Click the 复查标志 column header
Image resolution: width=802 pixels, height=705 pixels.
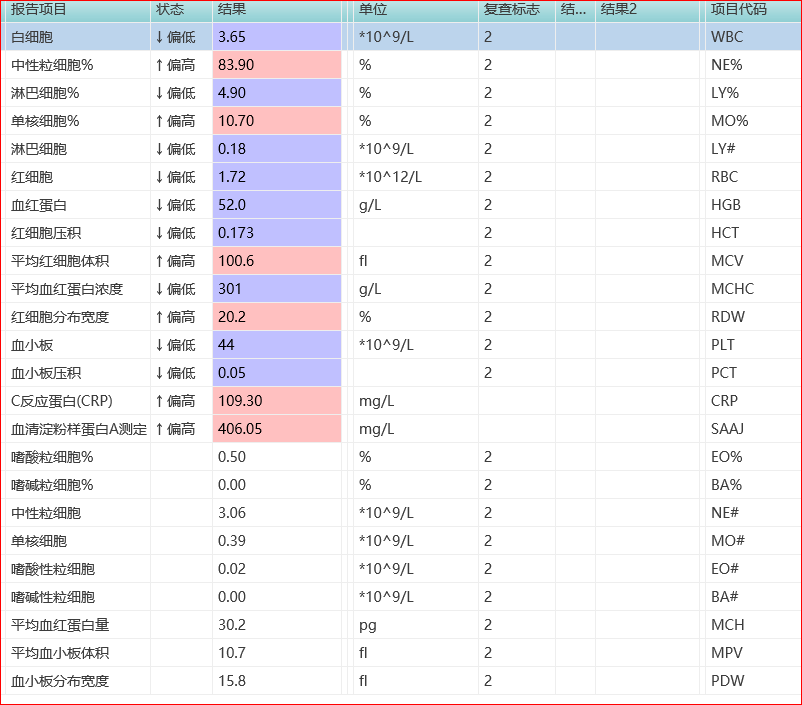point(511,10)
